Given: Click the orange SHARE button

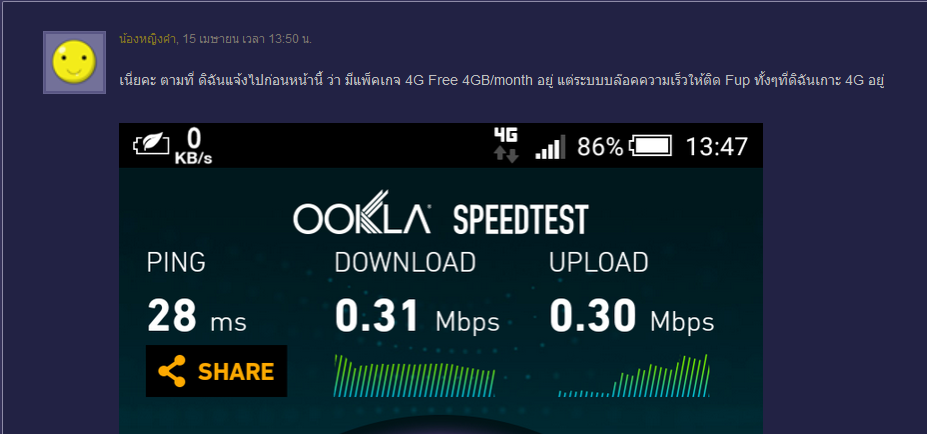Looking at the screenshot, I should (x=216, y=371).
